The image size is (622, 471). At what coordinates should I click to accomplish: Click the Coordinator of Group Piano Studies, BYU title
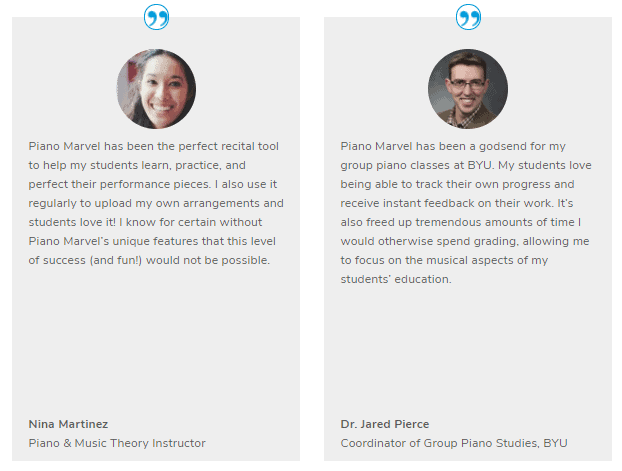[x=454, y=443]
